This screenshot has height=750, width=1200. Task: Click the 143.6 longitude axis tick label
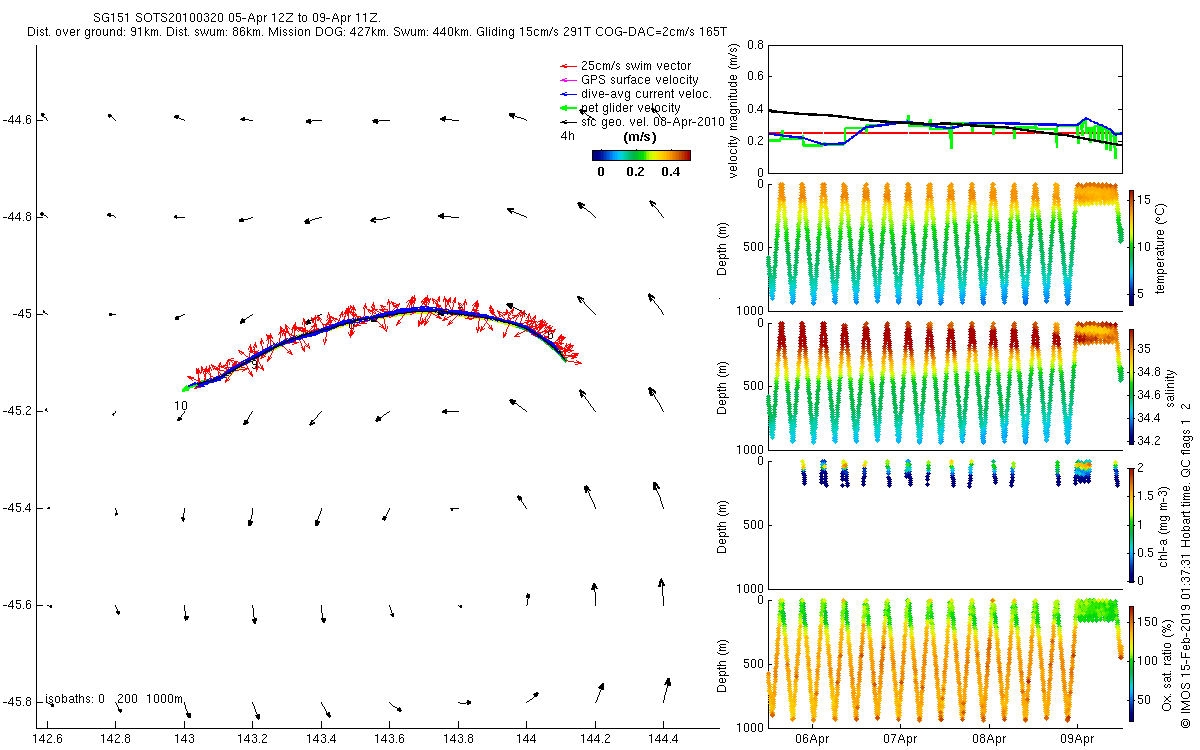[x=389, y=739]
